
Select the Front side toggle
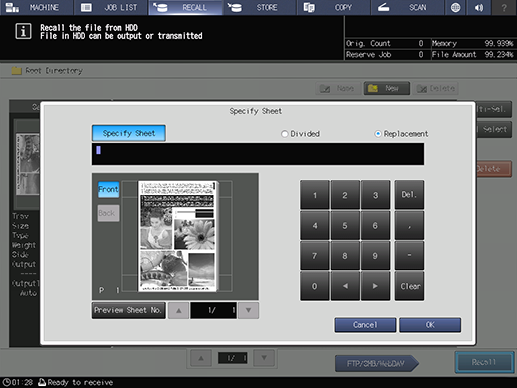(108, 189)
